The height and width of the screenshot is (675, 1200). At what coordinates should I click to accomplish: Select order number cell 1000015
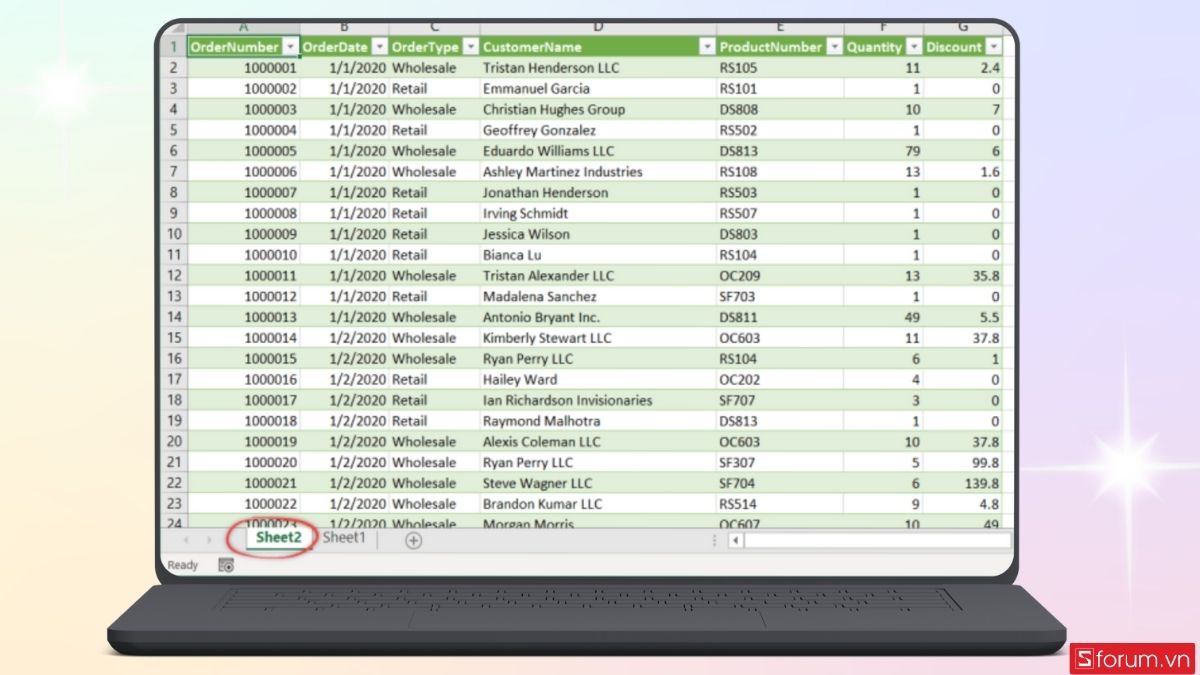(243, 358)
